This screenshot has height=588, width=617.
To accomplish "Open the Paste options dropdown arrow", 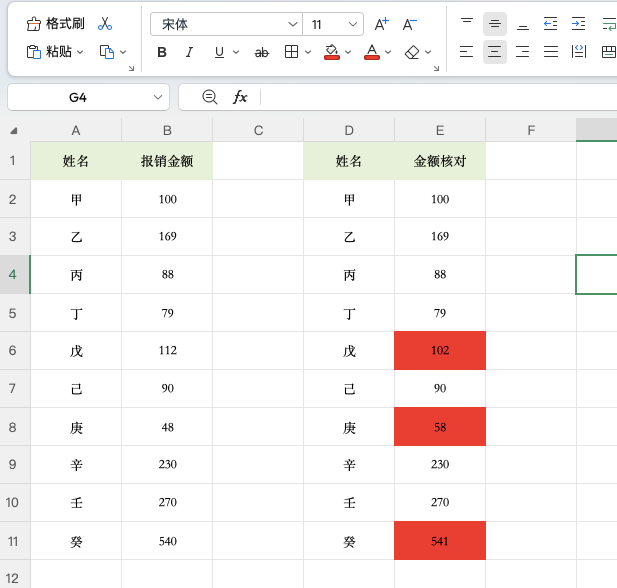I will click(x=80, y=52).
